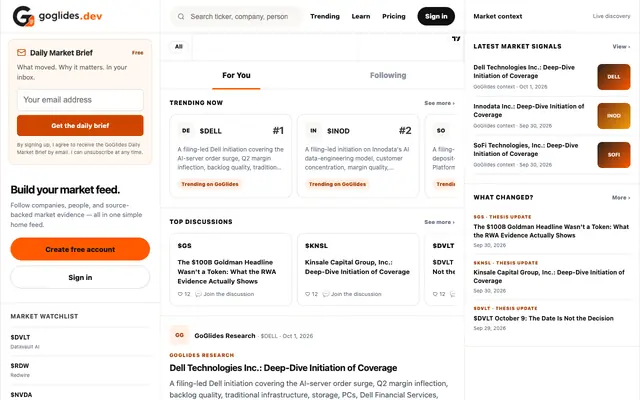Open the Dell Technologies Deep-Dive feed post title
The height and width of the screenshot is (400, 640).
(283, 368)
